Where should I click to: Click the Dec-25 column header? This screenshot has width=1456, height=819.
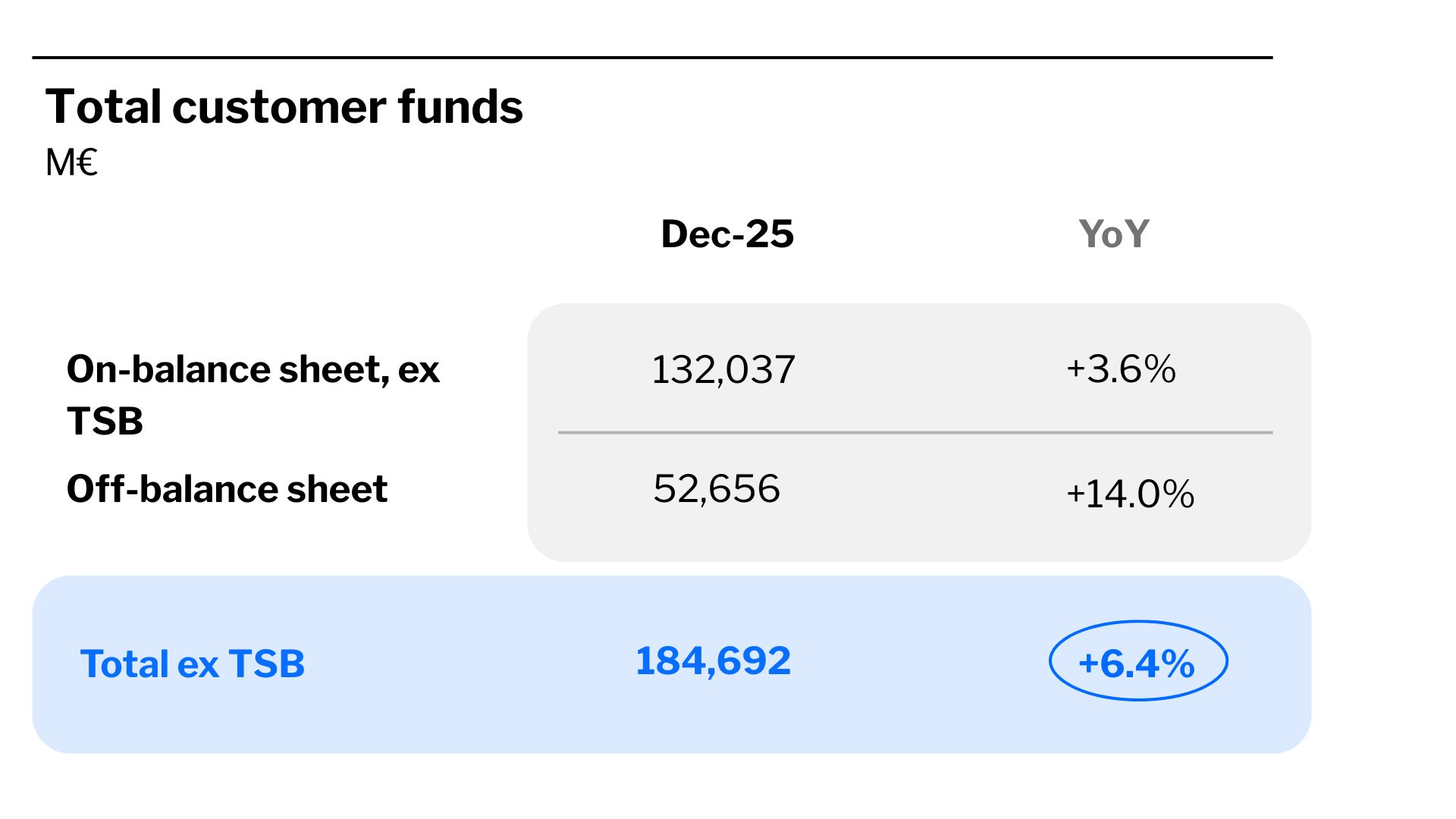pos(727,234)
